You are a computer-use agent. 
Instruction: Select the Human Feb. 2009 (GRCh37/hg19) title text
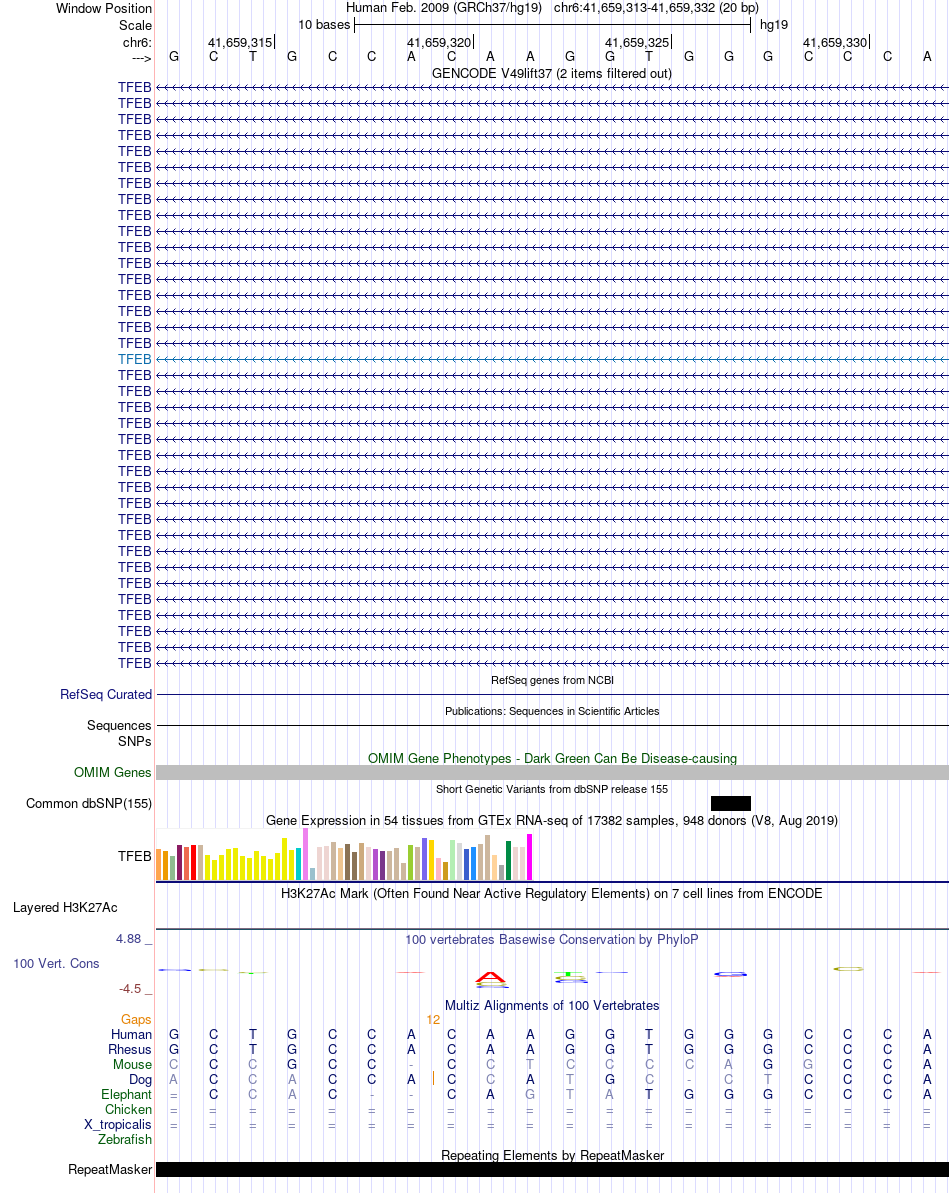[443, 8]
